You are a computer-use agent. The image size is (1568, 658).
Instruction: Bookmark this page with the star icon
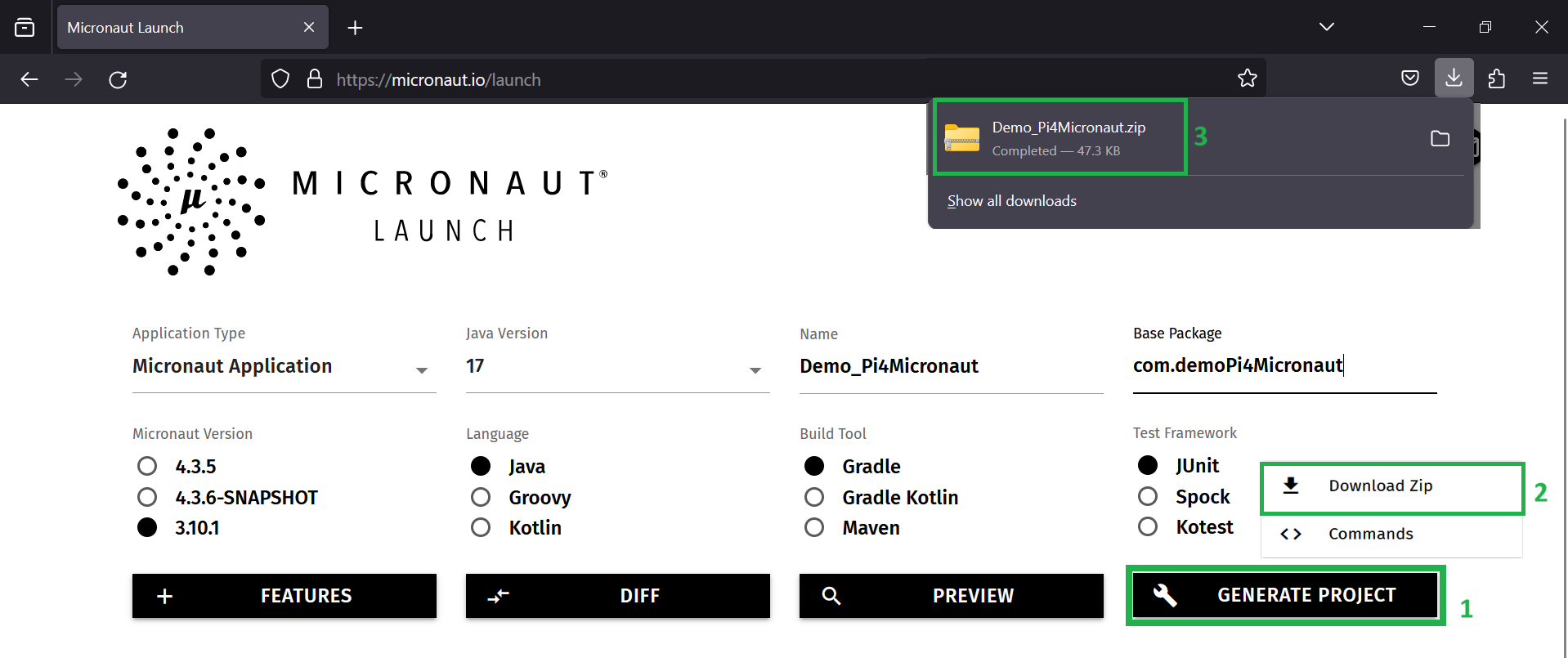coord(1247,78)
